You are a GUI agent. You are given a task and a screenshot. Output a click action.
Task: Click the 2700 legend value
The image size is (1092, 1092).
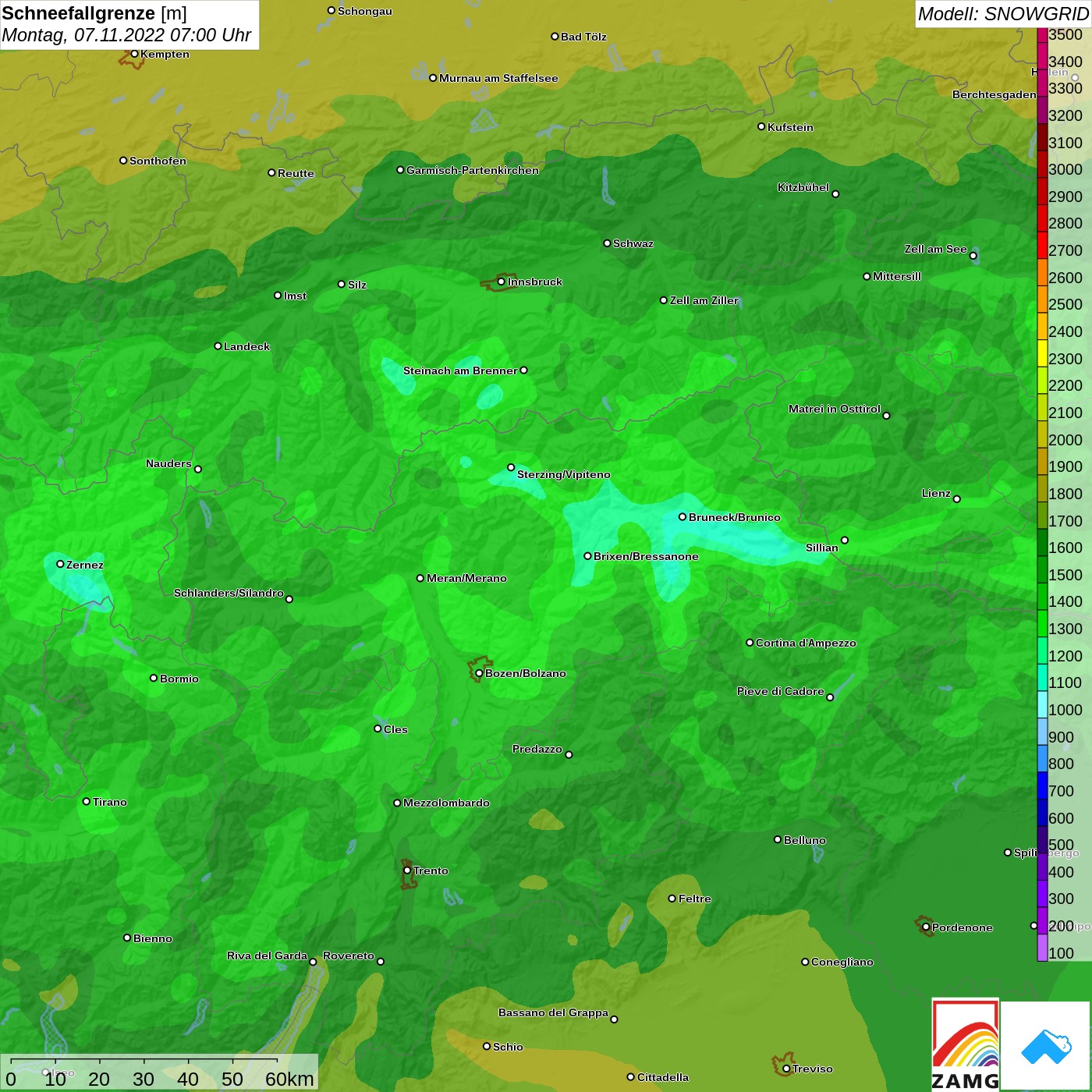(1065, 250)
